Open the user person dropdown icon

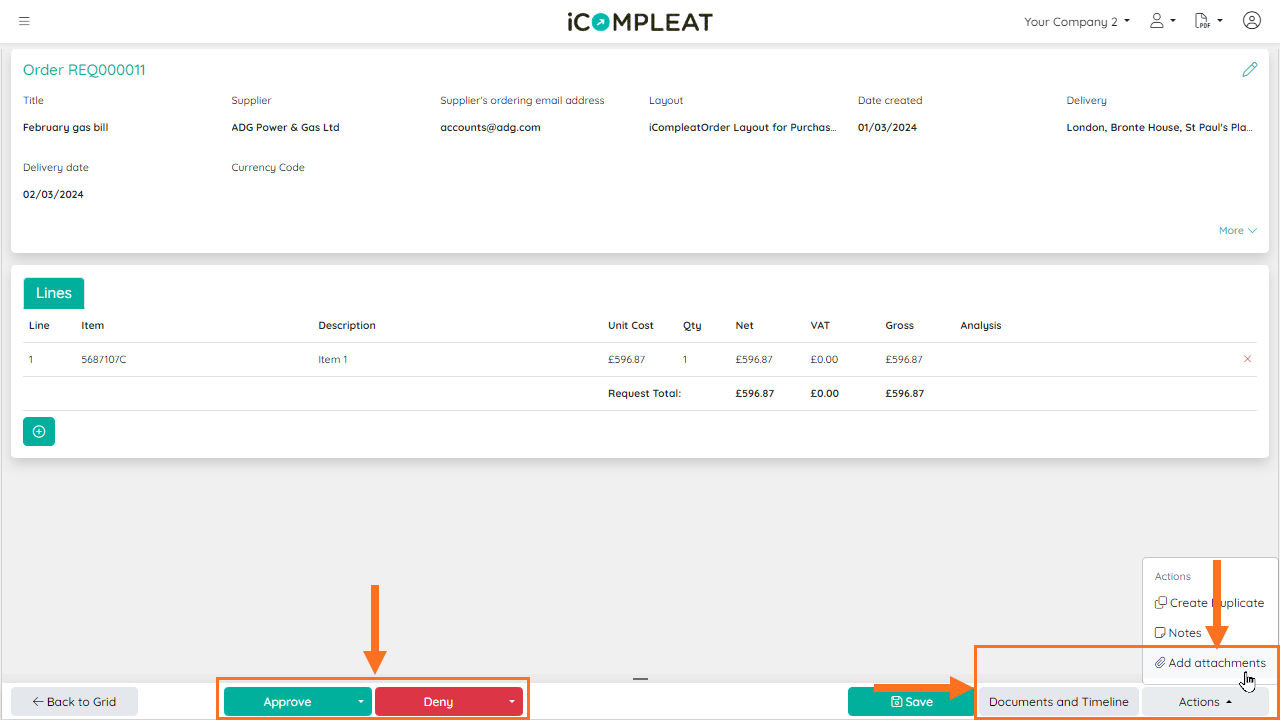[x=1162, y=21]
